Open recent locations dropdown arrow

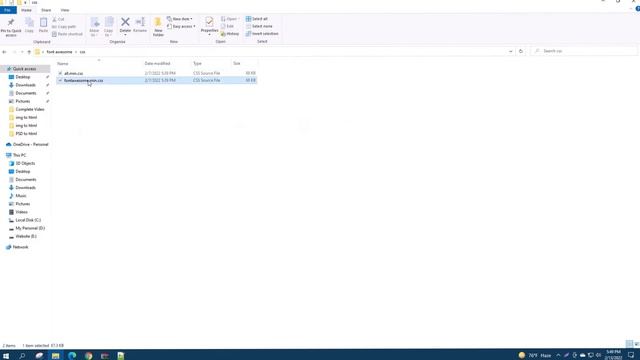pos(22,52)
